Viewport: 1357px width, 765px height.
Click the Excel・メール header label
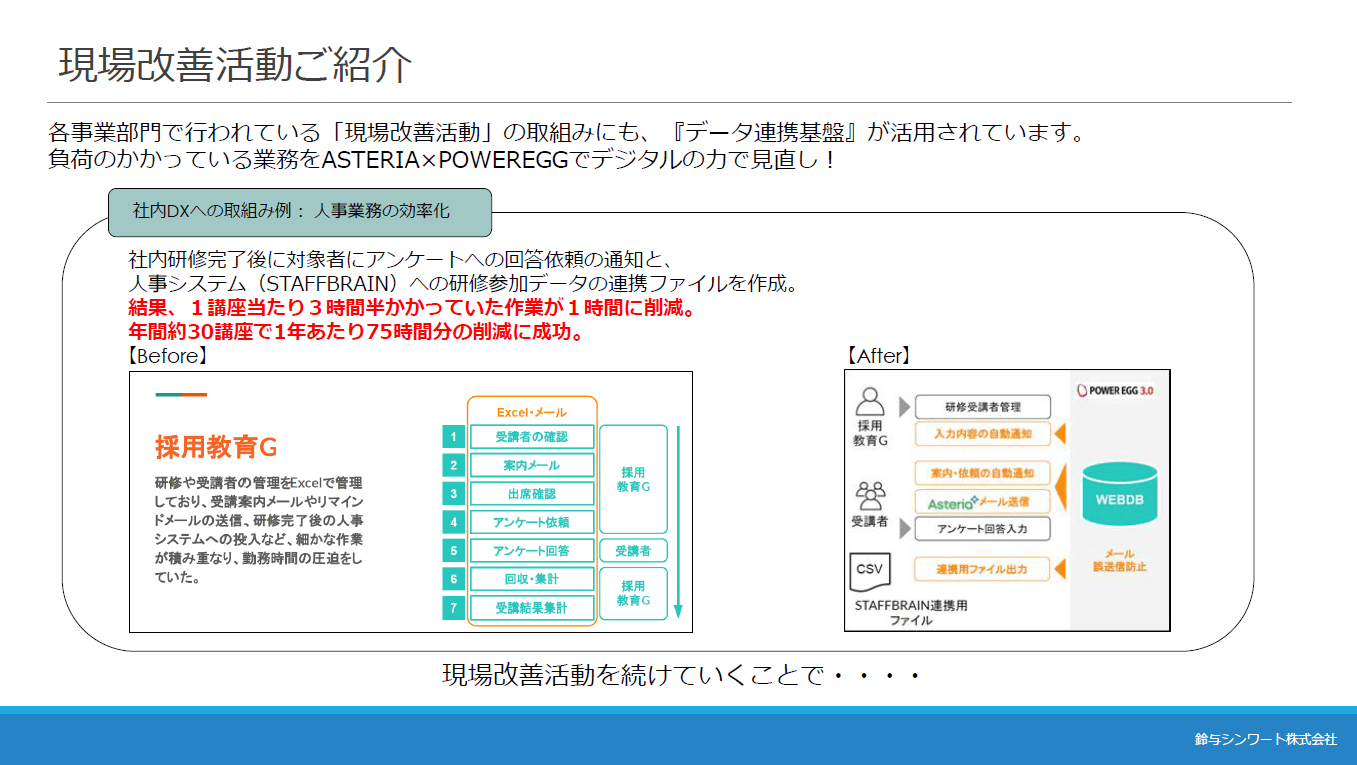point(531,412)
